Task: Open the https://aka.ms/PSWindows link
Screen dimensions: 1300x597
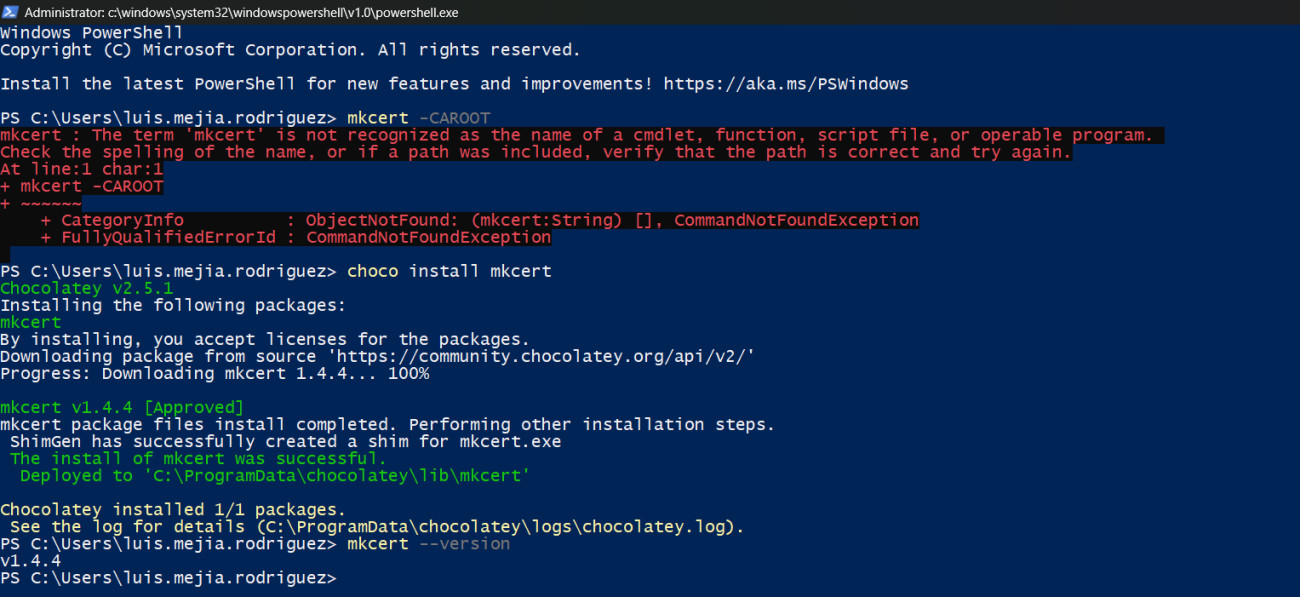Action: 786,84
